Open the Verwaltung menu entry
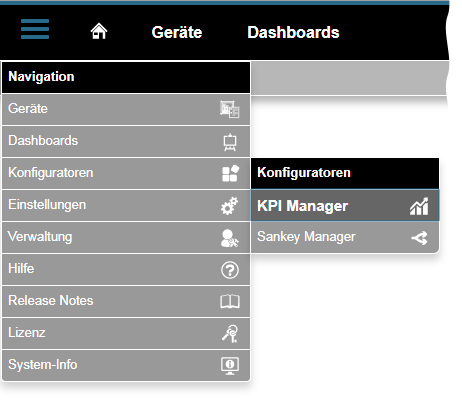Viewport: 462px width, 411px height. point(126,237)
